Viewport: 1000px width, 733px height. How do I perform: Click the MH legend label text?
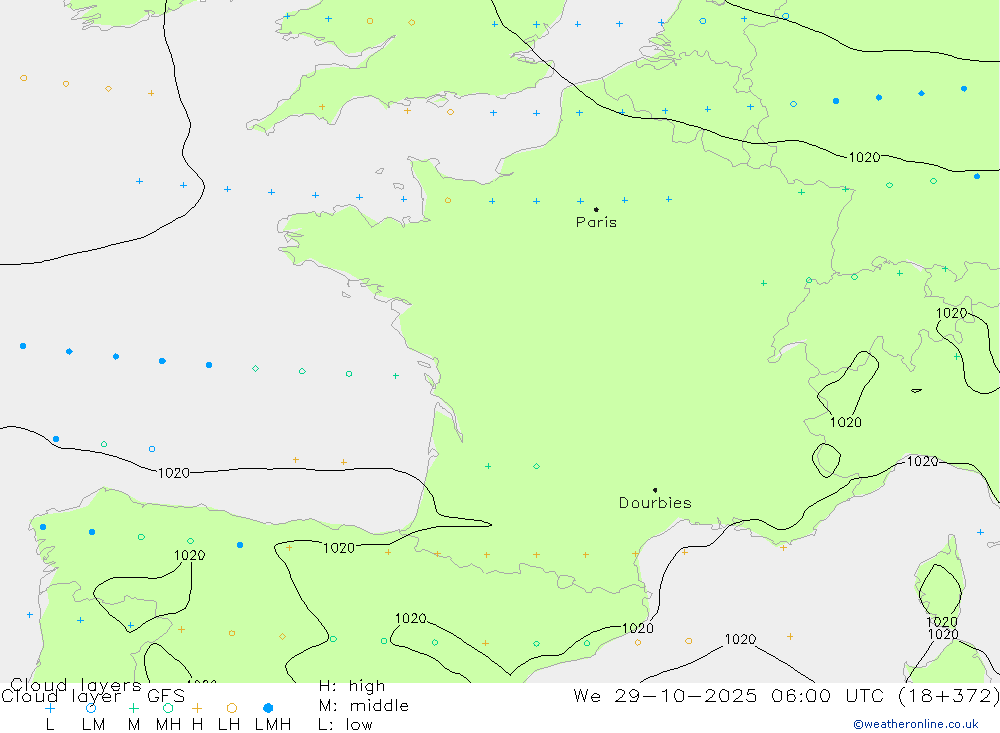pyautogui.click(x=168, y=725)
